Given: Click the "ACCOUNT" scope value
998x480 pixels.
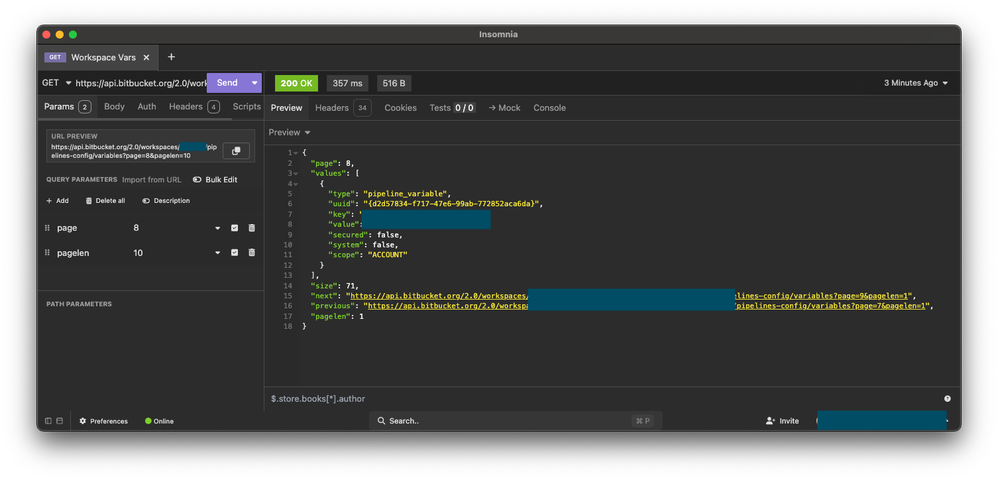Looking at the screenshot, I should point(387,255).
